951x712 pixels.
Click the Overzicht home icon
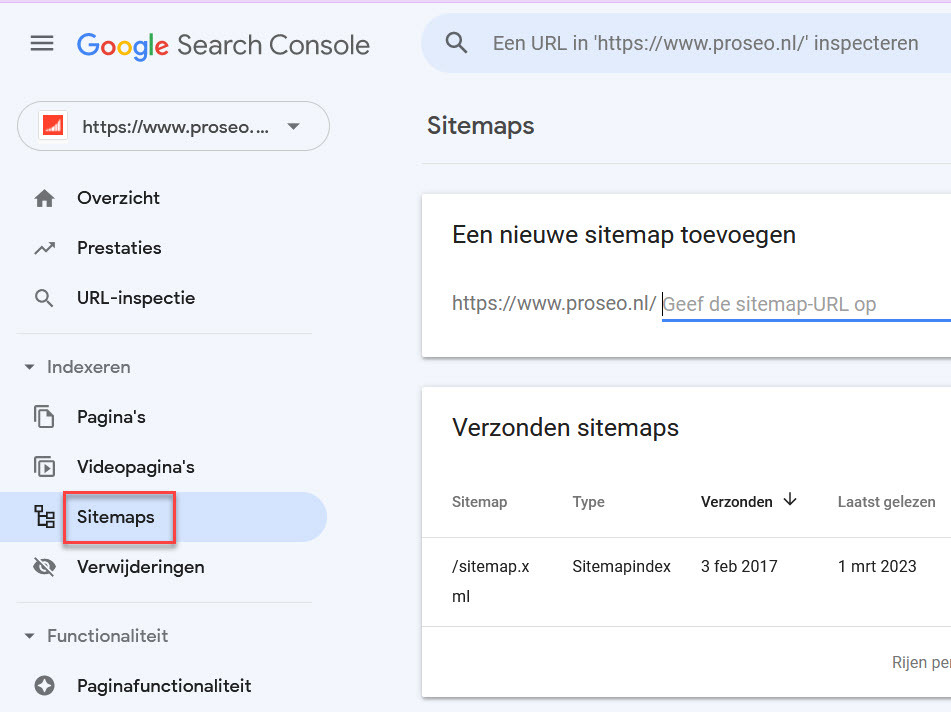click(x=44, y=198)
